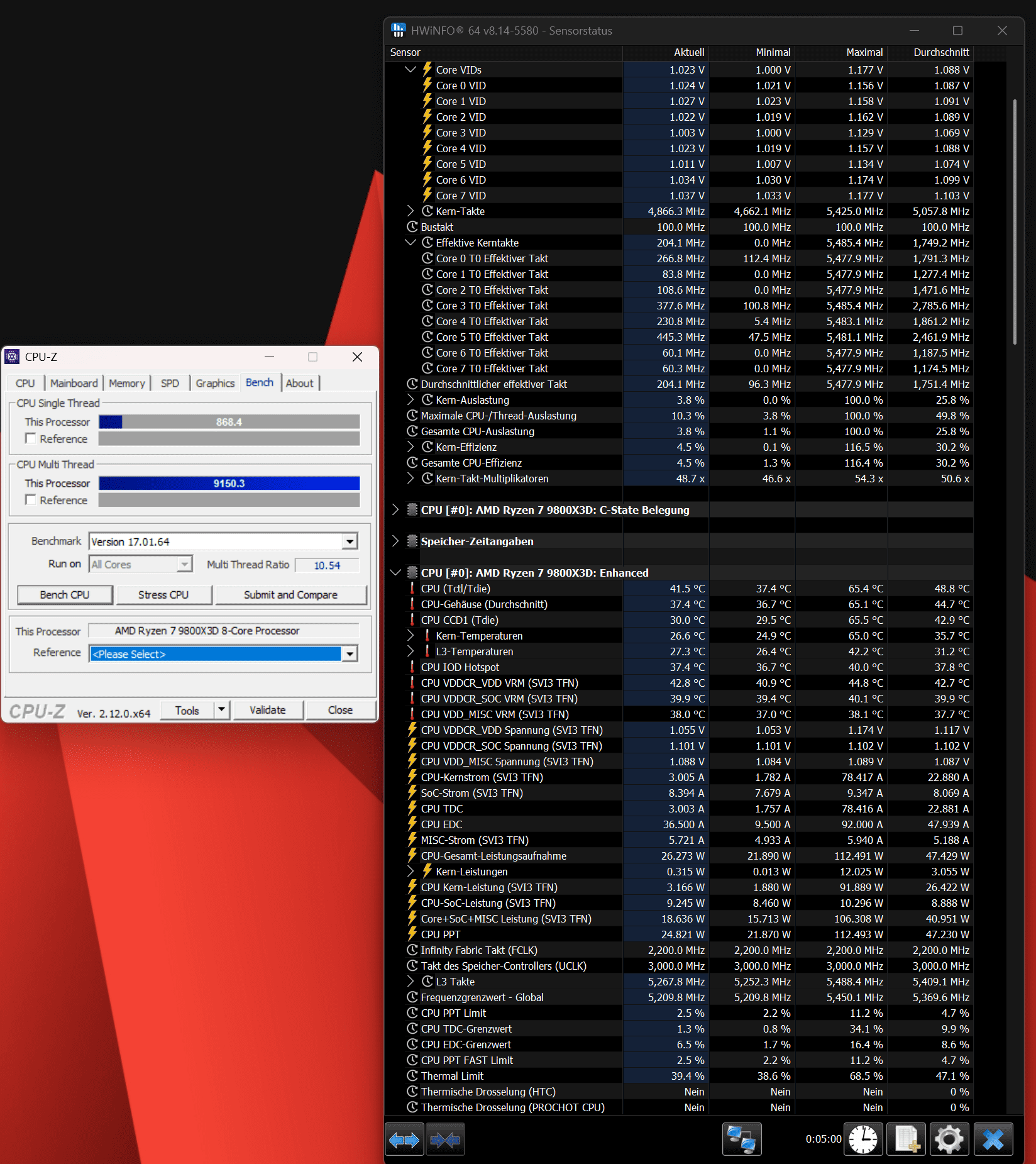The height and width of the screenshot is (1164, 1036).
Task: Expand the Kern-Temperaturen group
Action: click(411, 635)
